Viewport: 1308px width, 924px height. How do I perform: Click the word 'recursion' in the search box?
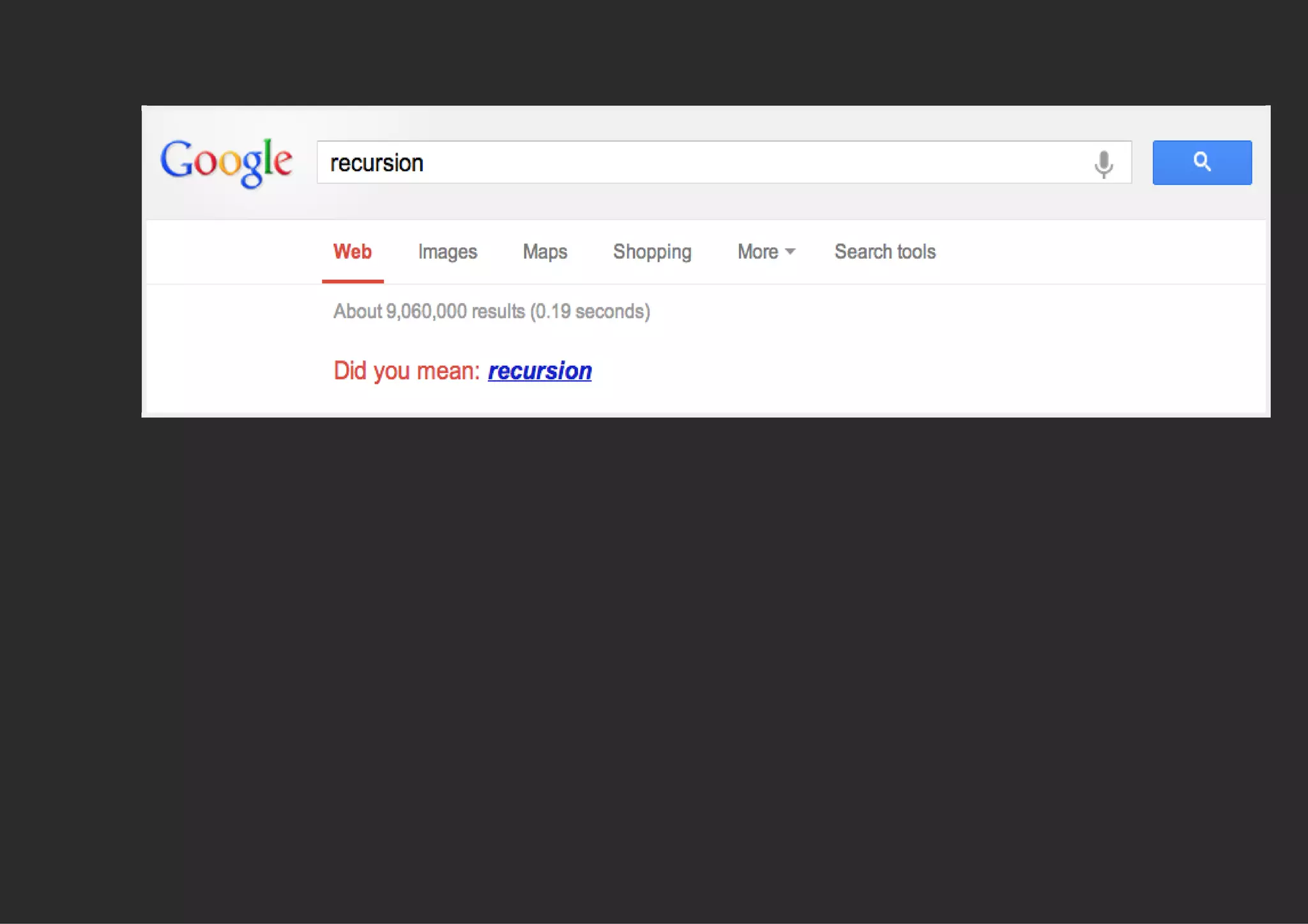click(x=377, y=163)
